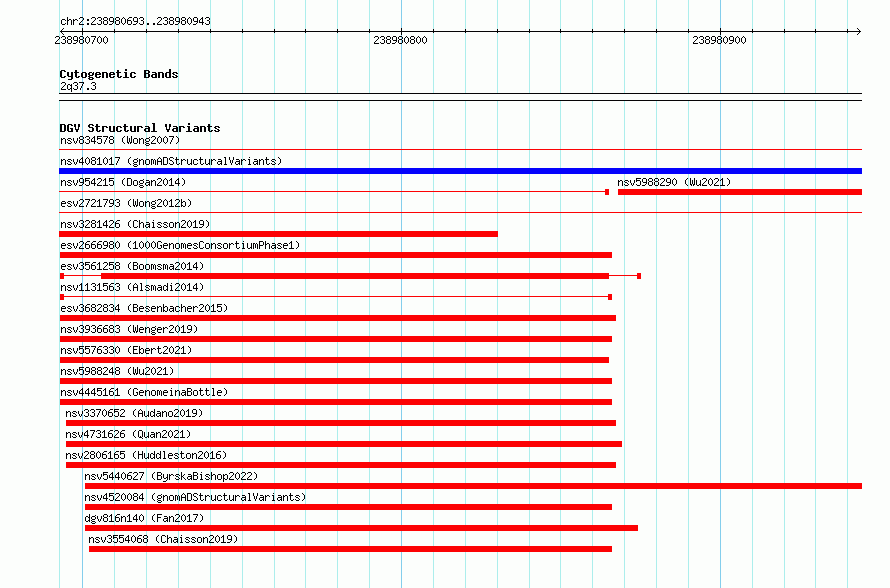890x588 pixels.
Task: Open dgv816n140 (Fan2017) label
Action: coord(144,518)
